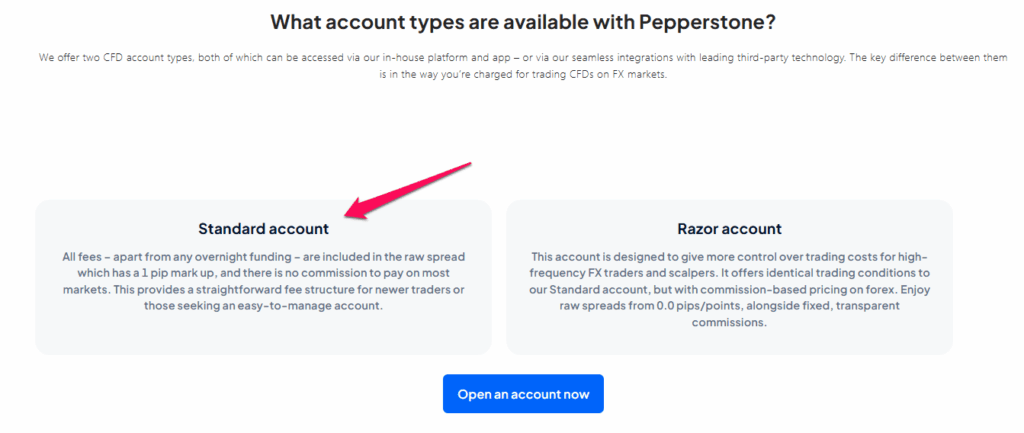Click the red arrow pointing at Standard account
Image resolution: width=1024 pixels, height=433 pixels.
coord(408,190)
